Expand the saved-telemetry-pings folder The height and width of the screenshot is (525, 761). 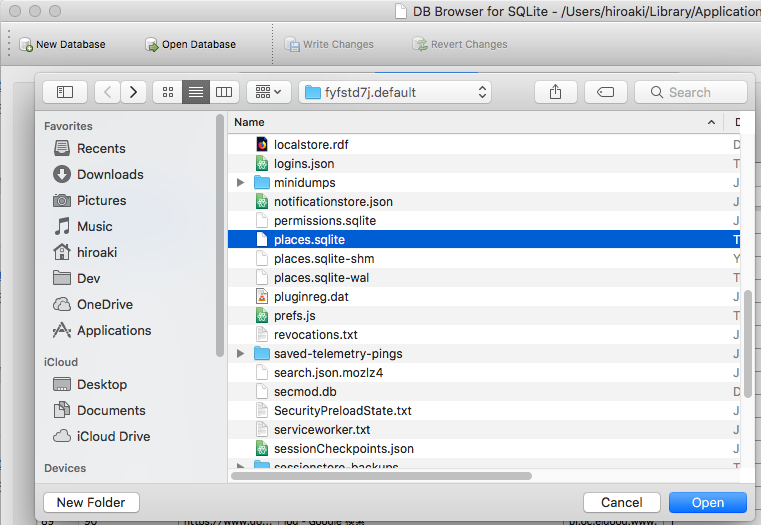pyautogui.click(x=240, y=354)
